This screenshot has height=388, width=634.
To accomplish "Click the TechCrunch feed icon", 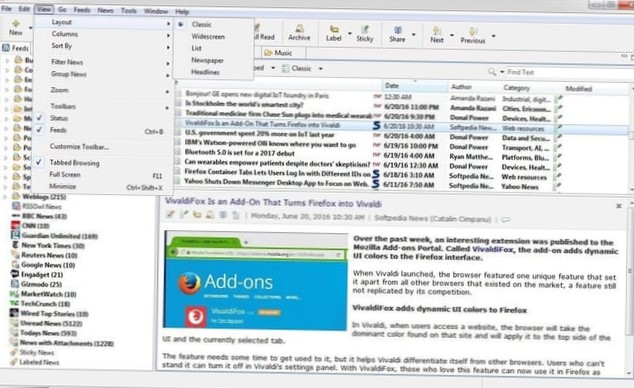I will [x=15, y=303].
